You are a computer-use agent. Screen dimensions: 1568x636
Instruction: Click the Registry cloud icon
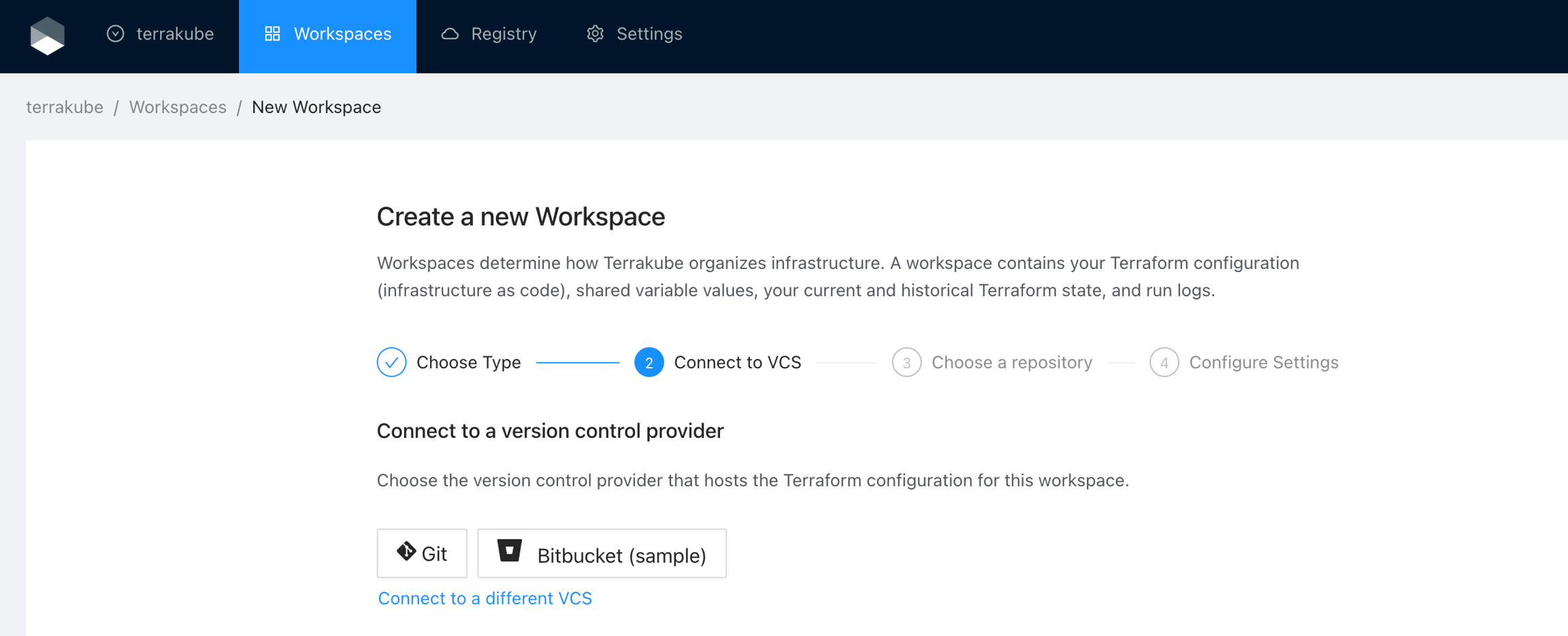[450, 34]
